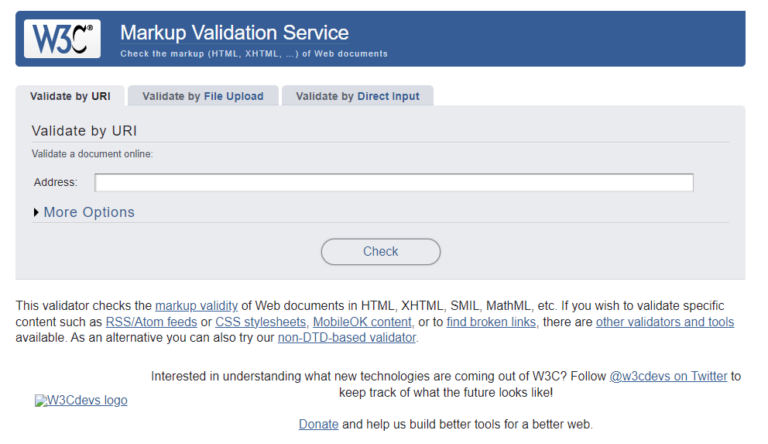Screen dimensions: 768x444
Task: Click 'Validate a document online:' text
Action: (92, 154)
